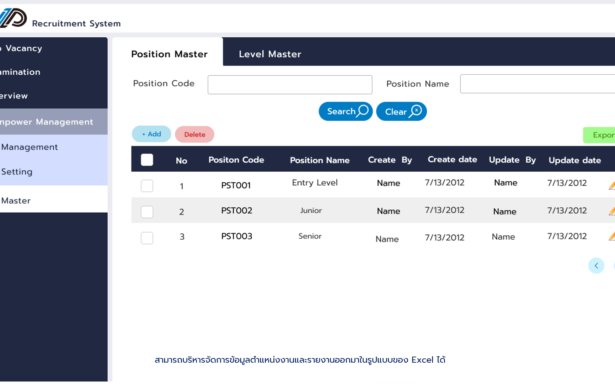This screenshot has width=615, height=384.
Task: Check the box for row PST002
Action: click(147, 212)
